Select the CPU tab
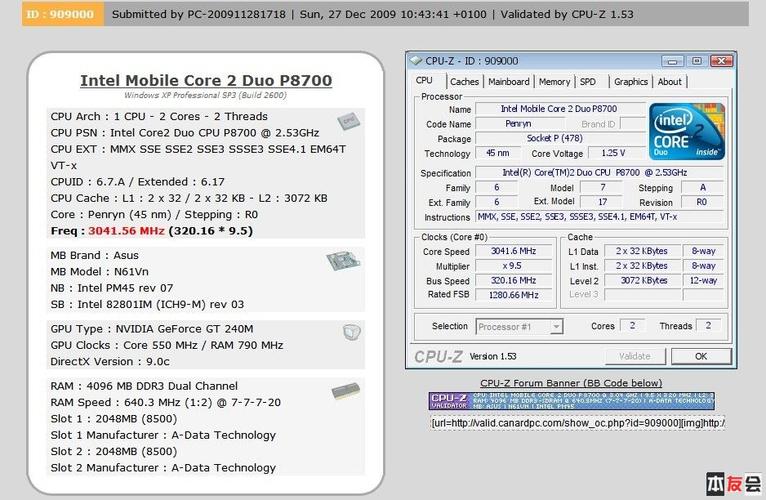Viewport: 766px width, 500px height. coord(424,81)
